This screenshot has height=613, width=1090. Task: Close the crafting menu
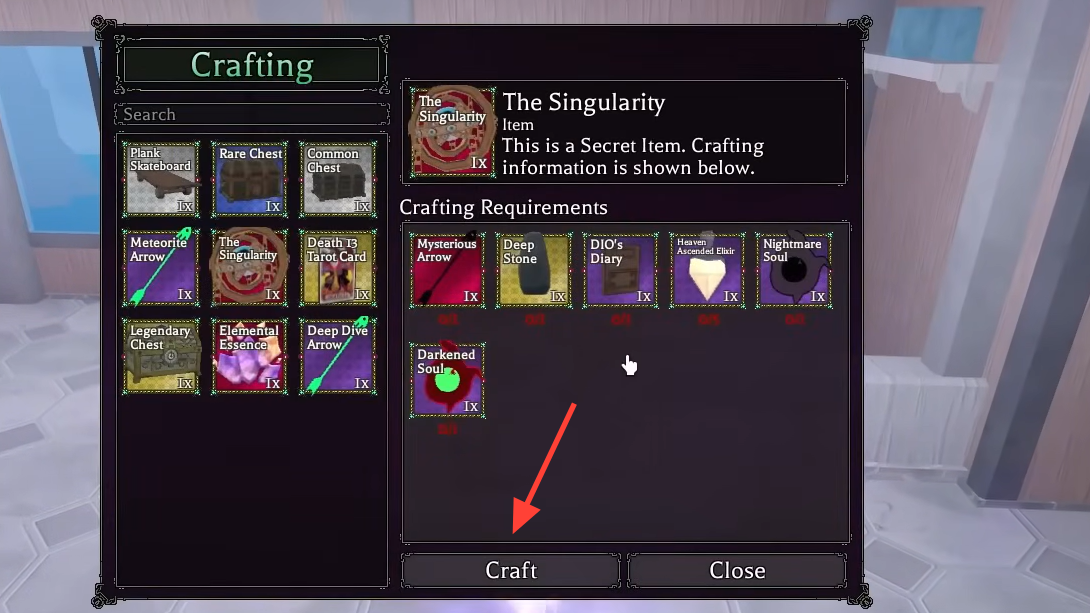[x=737, y=571]
